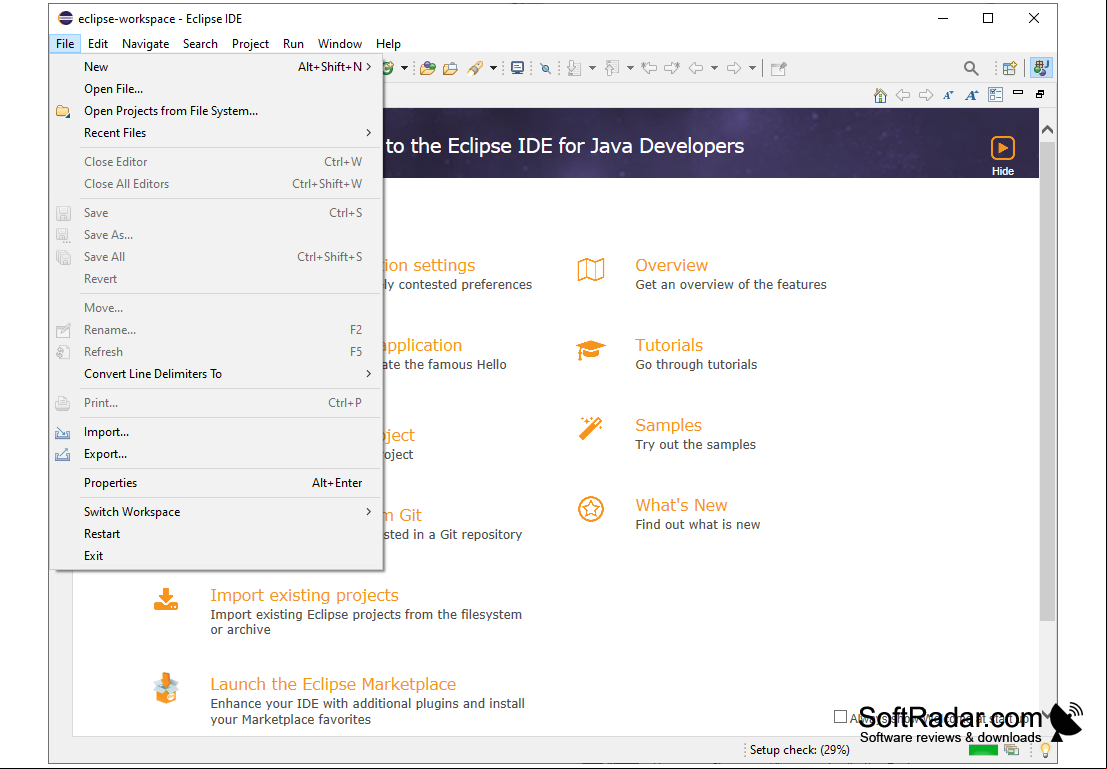
Task: Click the Samples magic wand icon
Action: click(x=591, y=428)
